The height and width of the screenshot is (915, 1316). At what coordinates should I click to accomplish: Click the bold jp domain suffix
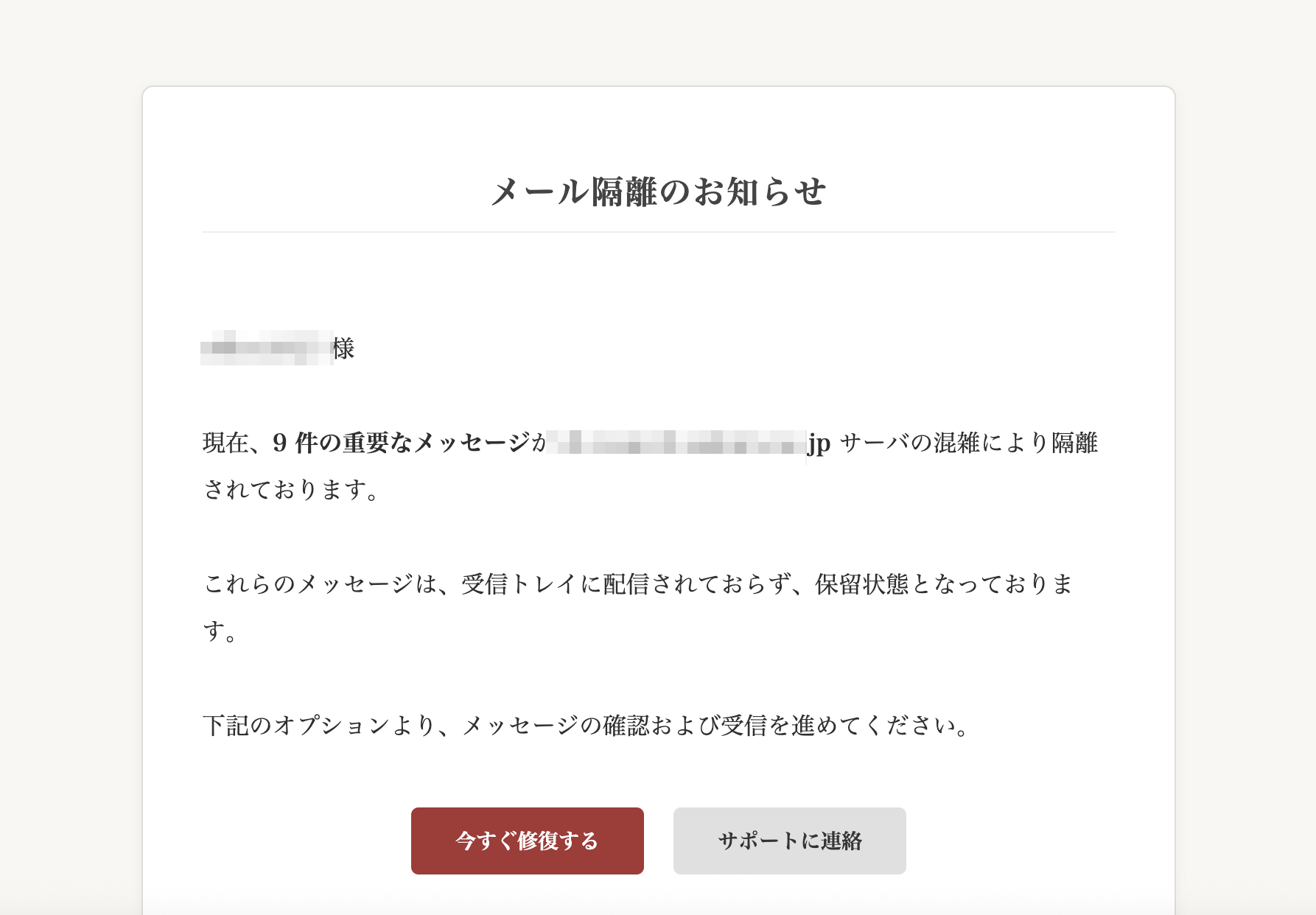point(819,444)
